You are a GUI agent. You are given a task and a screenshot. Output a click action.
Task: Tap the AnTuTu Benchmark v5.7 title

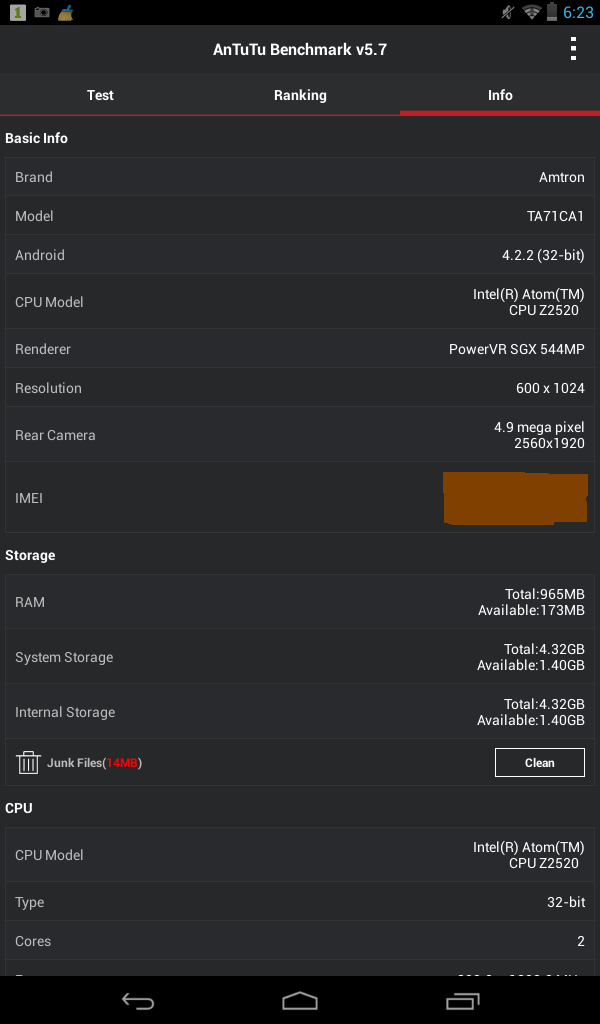point(300,49)
